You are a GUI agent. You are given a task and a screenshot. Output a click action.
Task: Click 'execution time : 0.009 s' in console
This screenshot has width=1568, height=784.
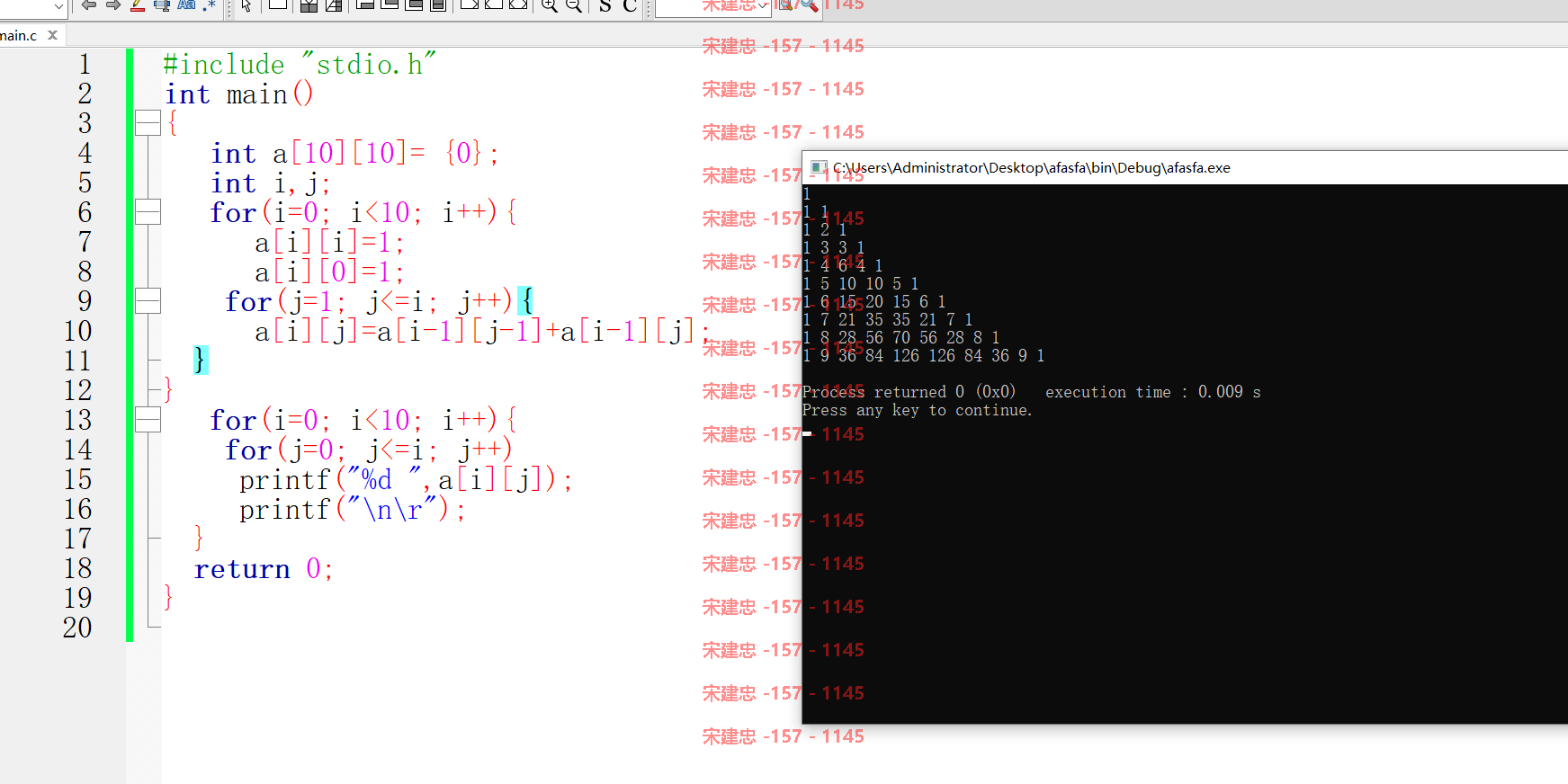pyautogui.click(x=1153, y=392)
